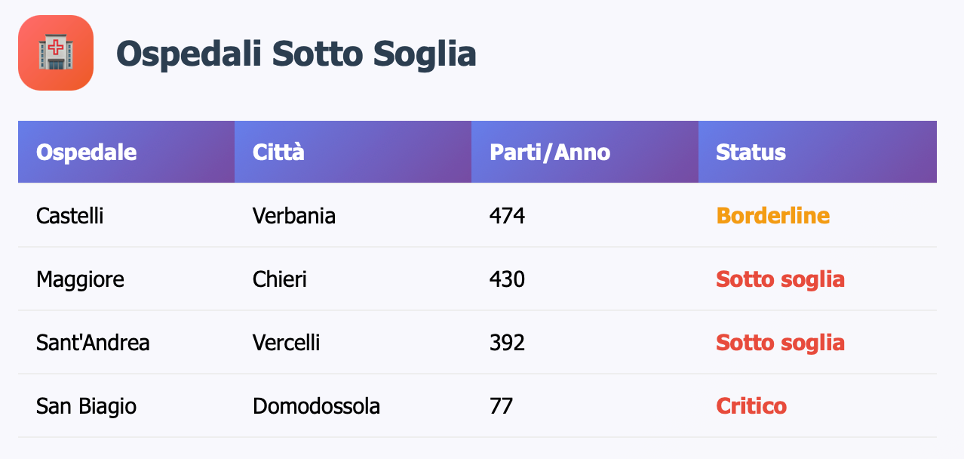Click the 392 births value
Screen dimensions: 964x460
click(x=507, y=343)
